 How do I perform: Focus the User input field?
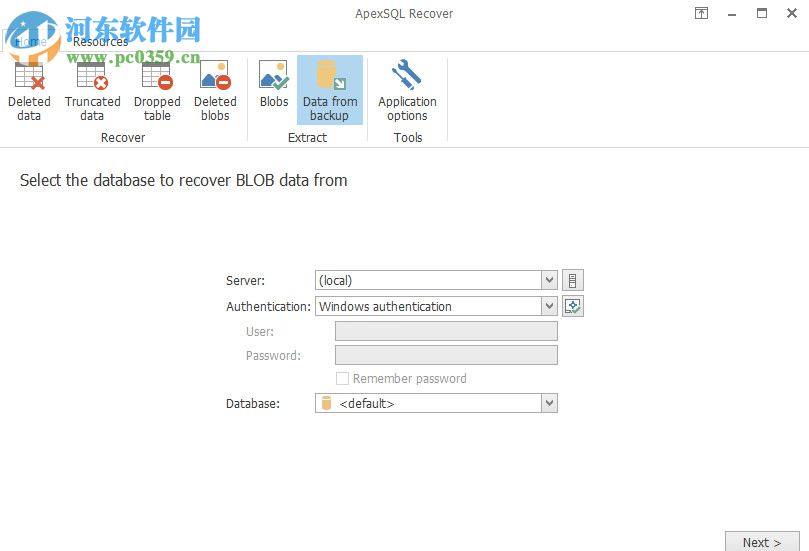point(446,331)
